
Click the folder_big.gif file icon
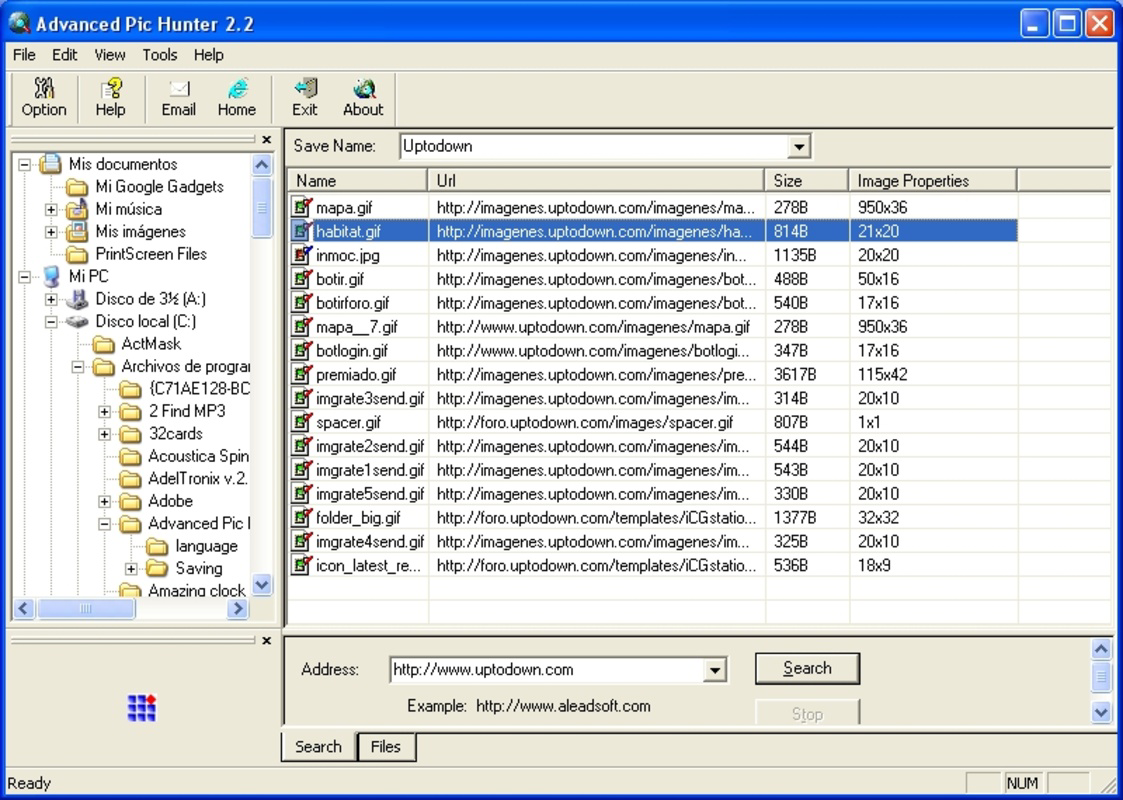coord(303,517)
